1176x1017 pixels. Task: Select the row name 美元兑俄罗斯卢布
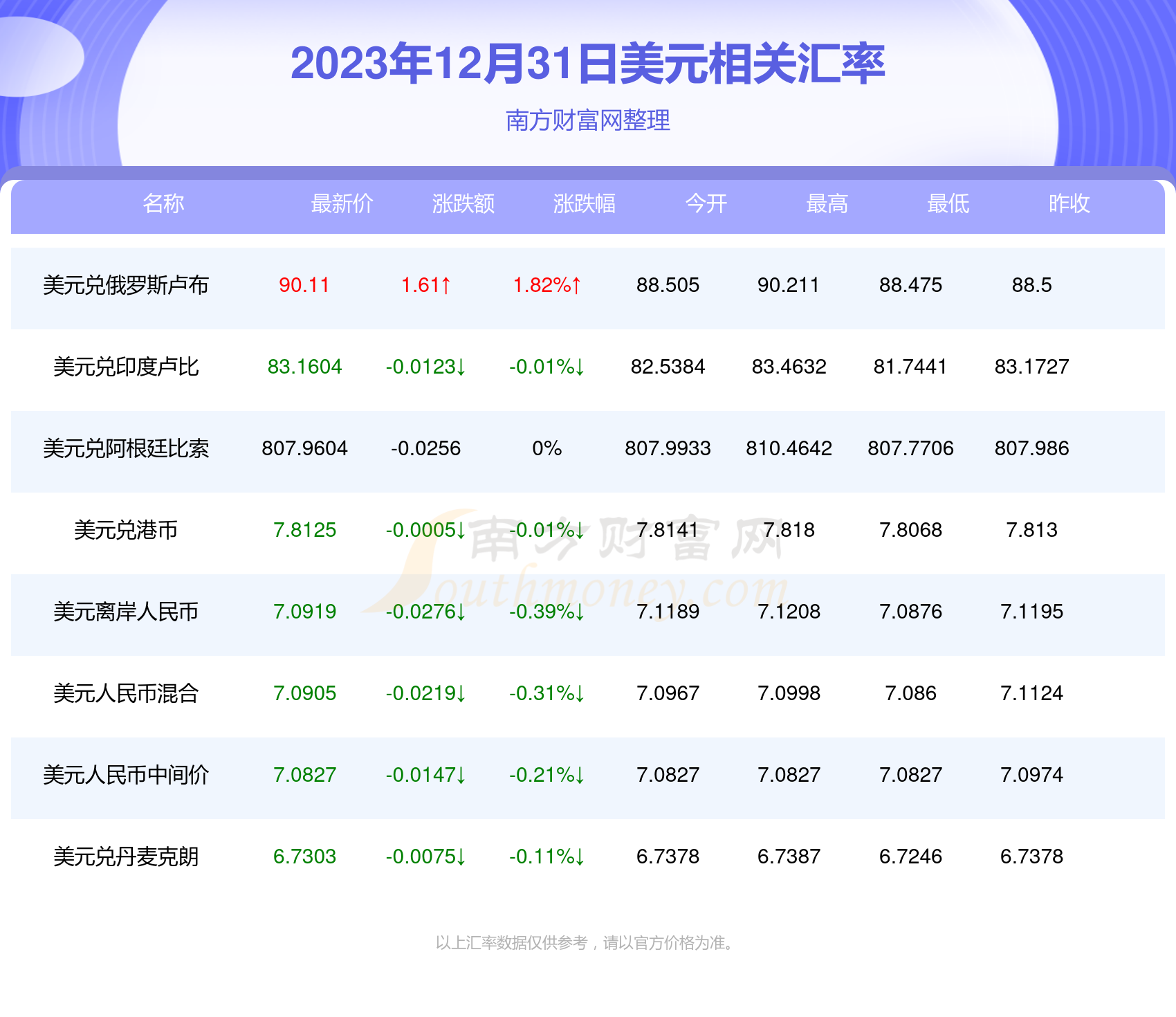pos(126,285)
